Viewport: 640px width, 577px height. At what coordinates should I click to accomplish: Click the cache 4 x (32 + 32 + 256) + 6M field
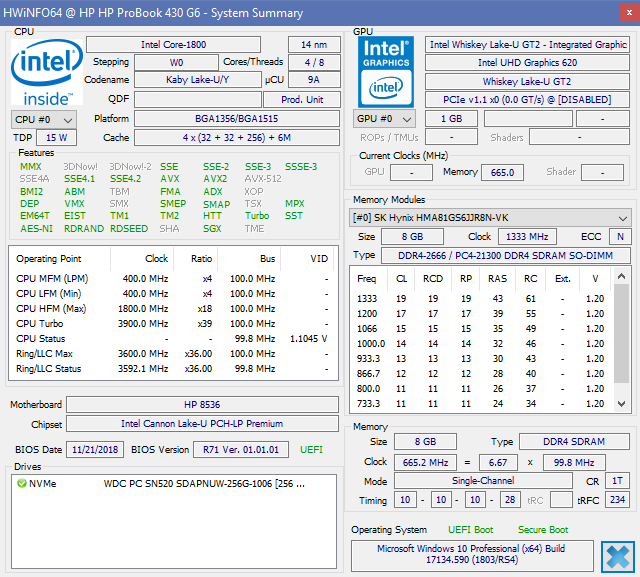pyautogui.click(x=237, y=138)
